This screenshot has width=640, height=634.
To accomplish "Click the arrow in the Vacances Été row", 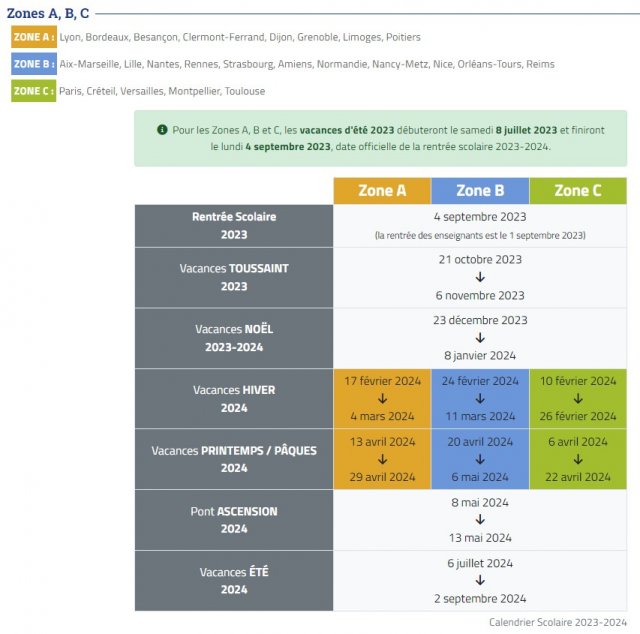I will pyautogui.click(x=480, y=581).
